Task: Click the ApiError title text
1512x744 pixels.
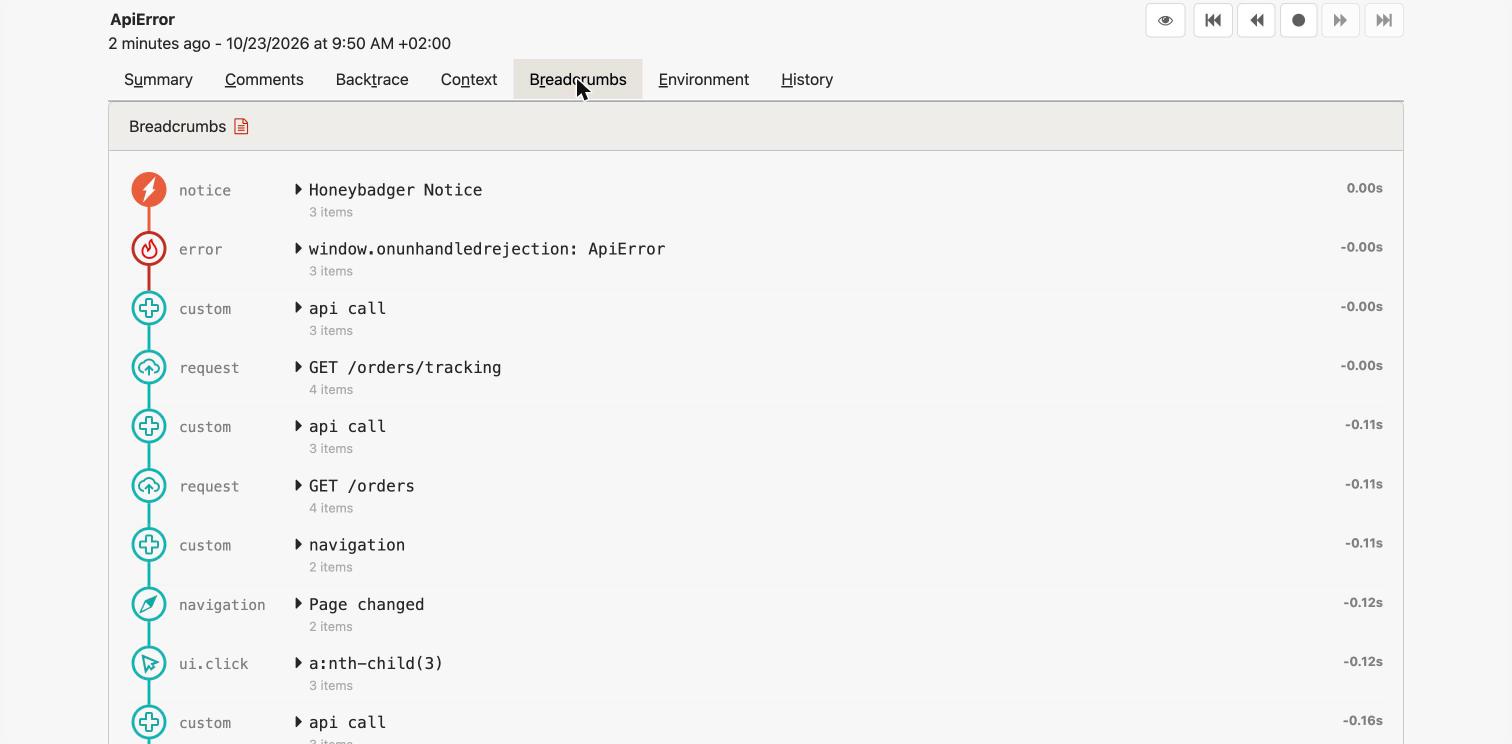Action: click(142, 19)
